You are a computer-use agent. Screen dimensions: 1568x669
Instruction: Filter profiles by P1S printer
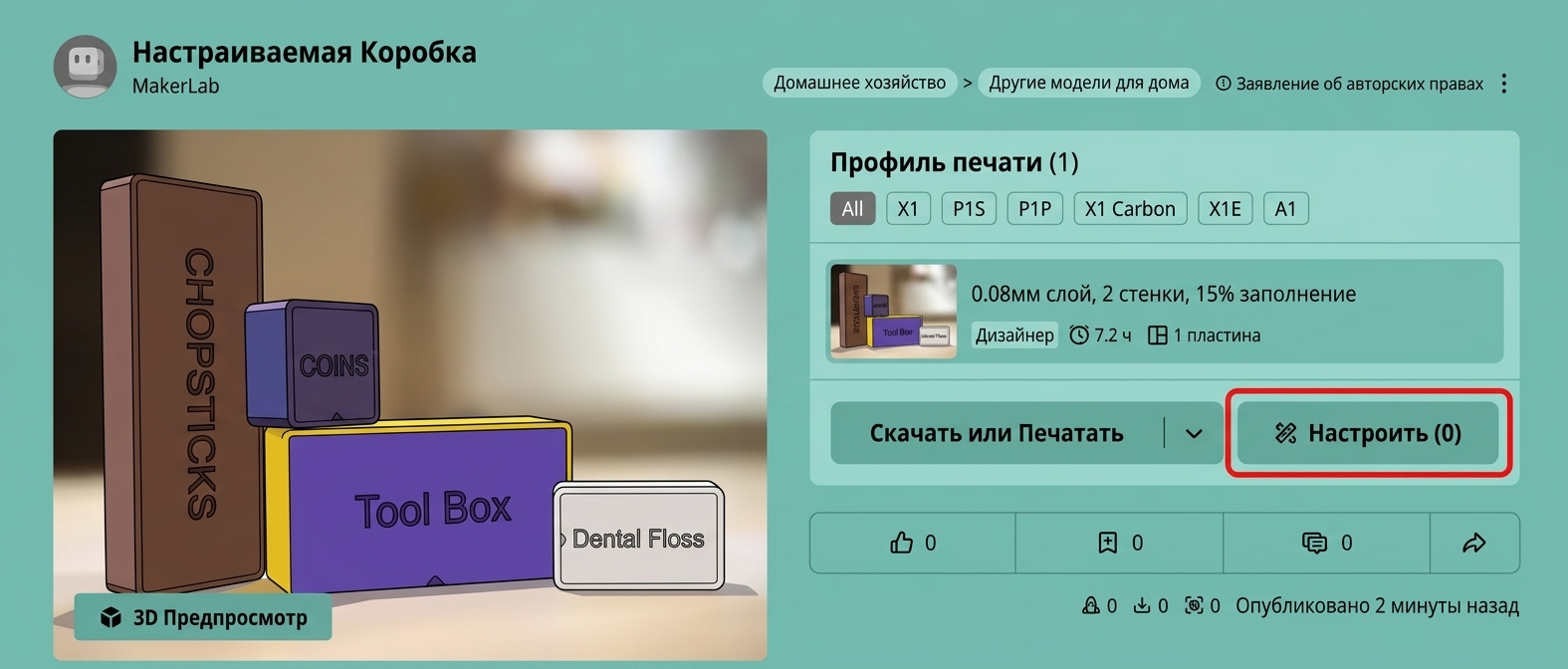click(969, 209)
